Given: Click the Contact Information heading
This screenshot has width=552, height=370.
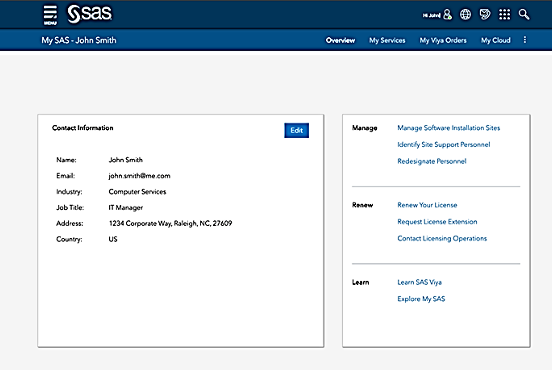Looking at the screenshot, I should [83, 128].
